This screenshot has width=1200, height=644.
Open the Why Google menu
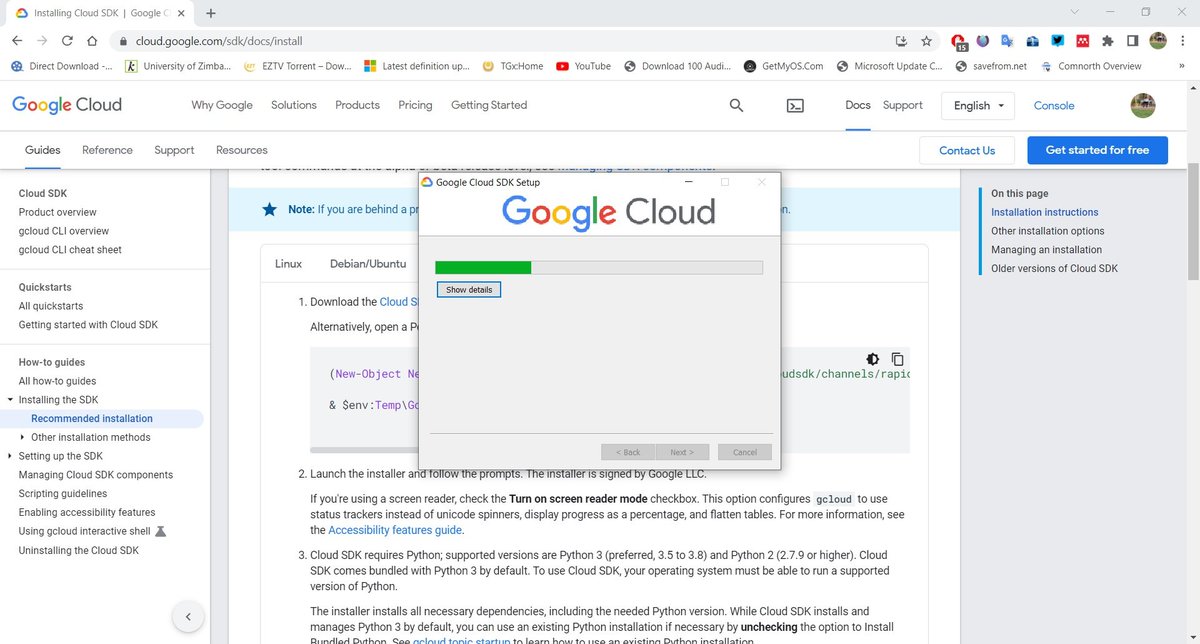pos(222,105)
